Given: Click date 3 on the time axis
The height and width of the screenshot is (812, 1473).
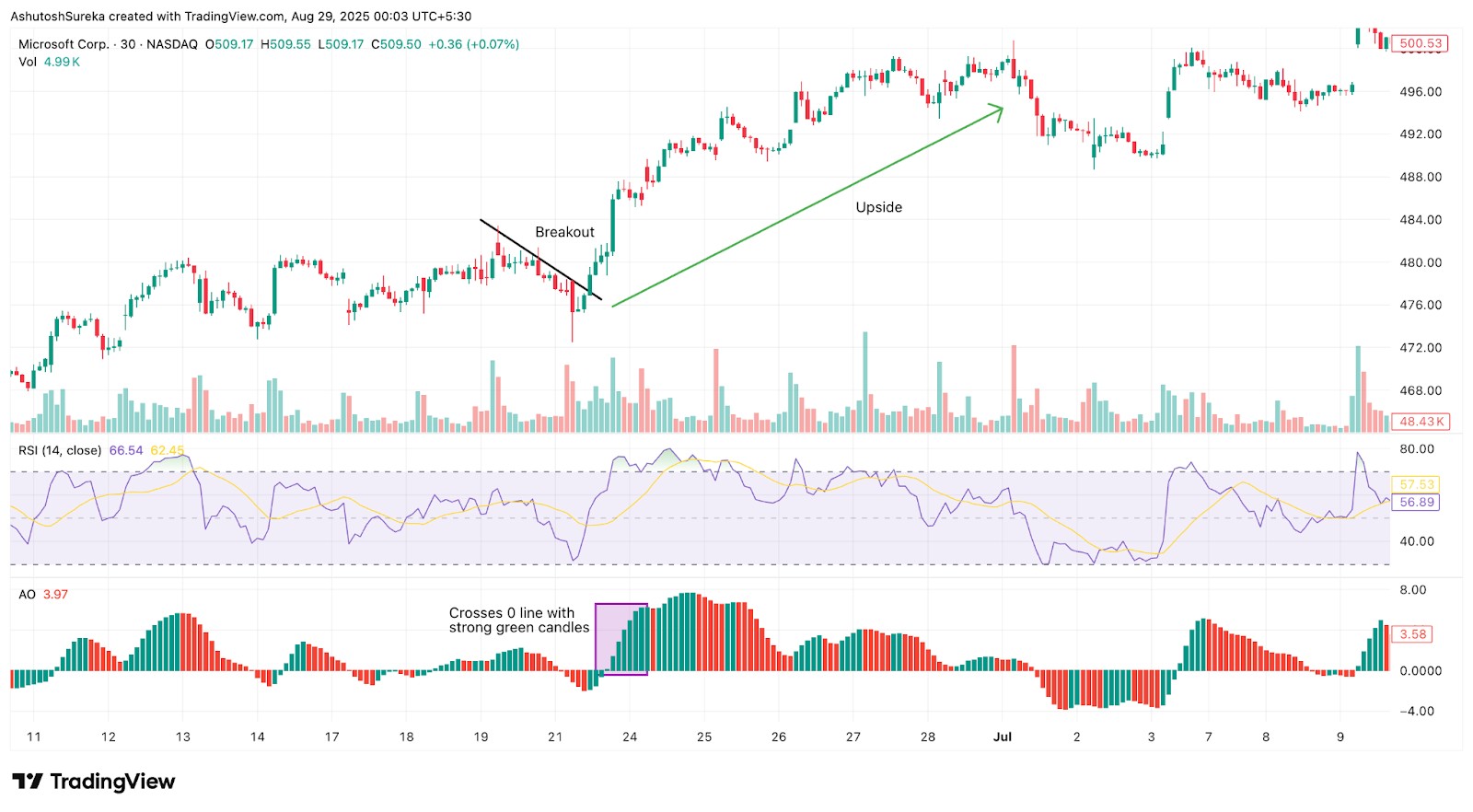Looking at the screenshot, I should 1152,737.
